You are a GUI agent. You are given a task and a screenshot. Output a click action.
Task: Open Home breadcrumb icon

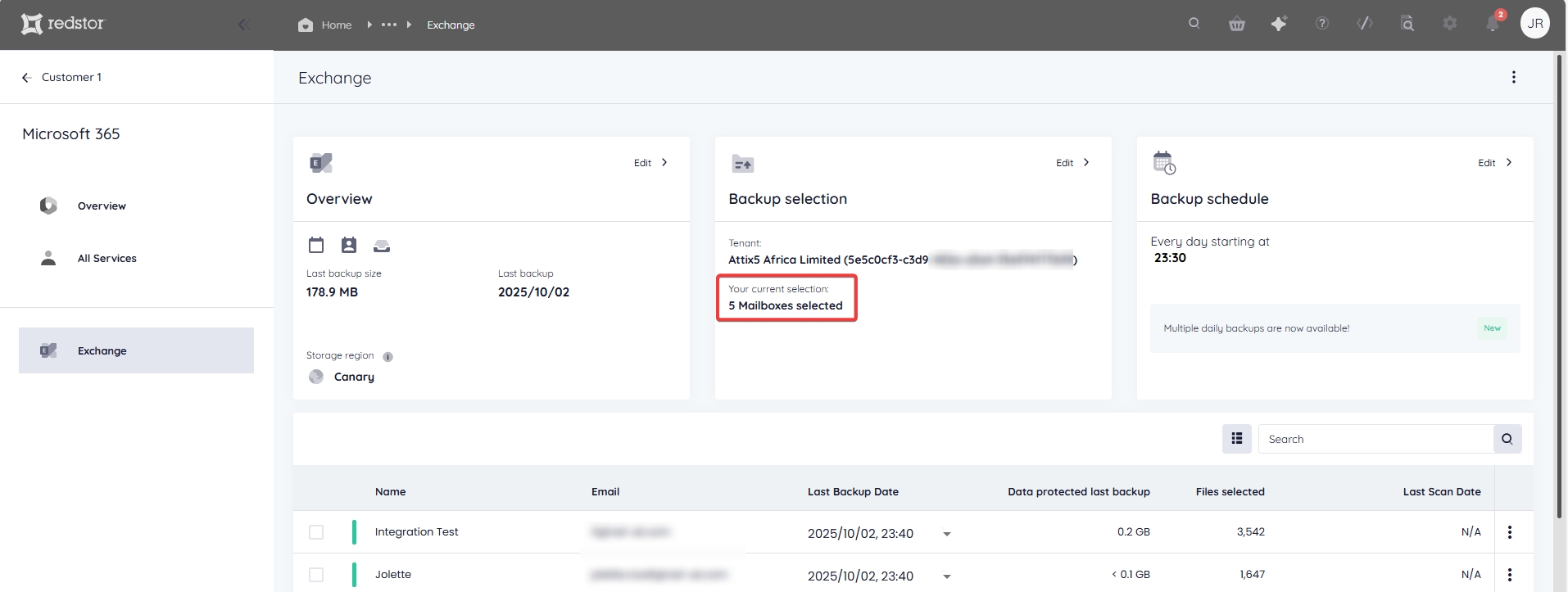(306, 25)
